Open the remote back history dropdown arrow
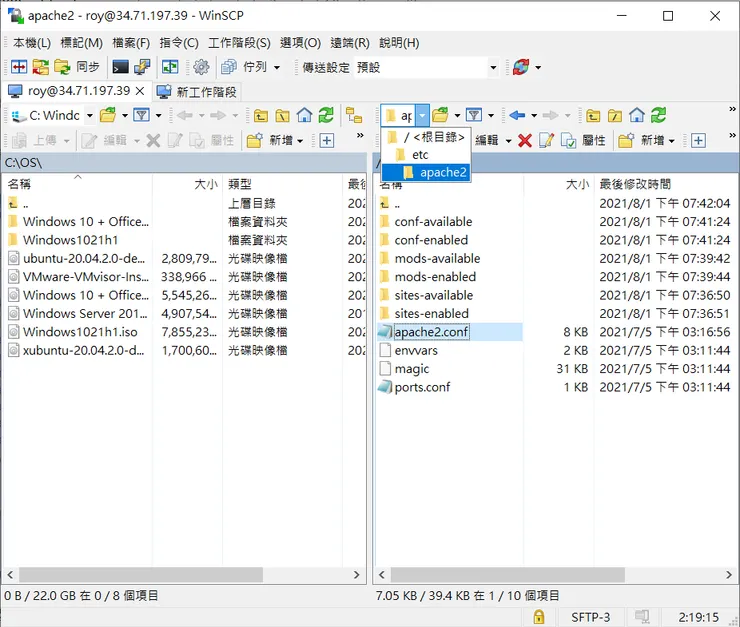The height and width of the screenshot is (627, 740). (x=534, y=116)
